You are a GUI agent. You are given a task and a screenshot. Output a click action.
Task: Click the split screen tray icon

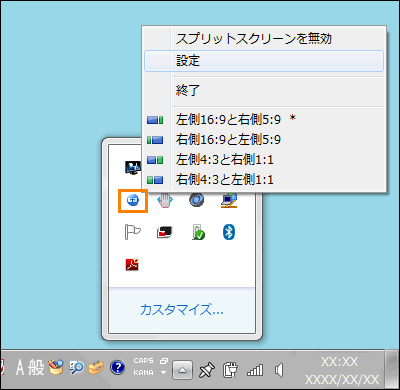click(x=133, y=200)
